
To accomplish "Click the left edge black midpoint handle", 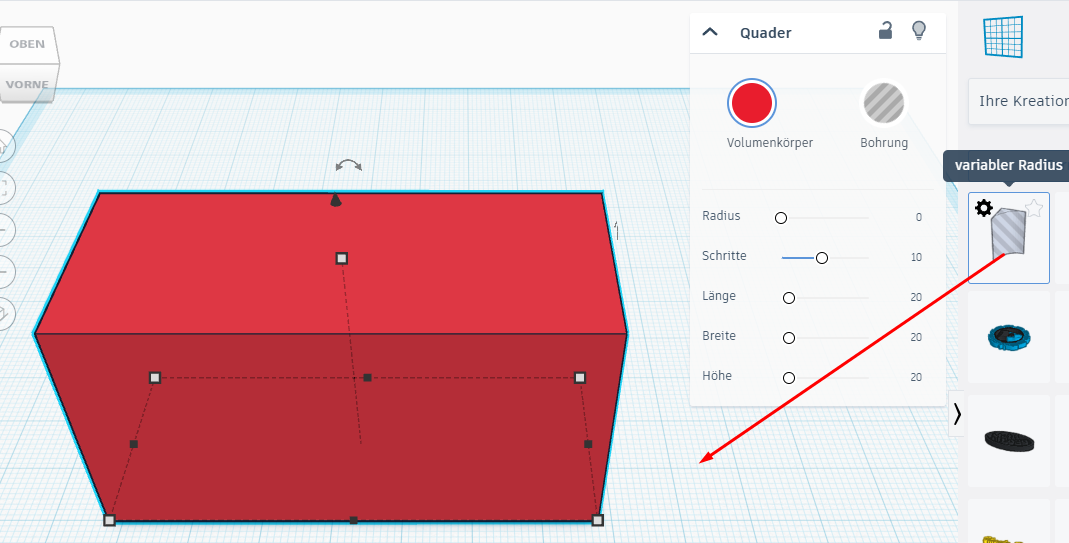I will point(134,444).
